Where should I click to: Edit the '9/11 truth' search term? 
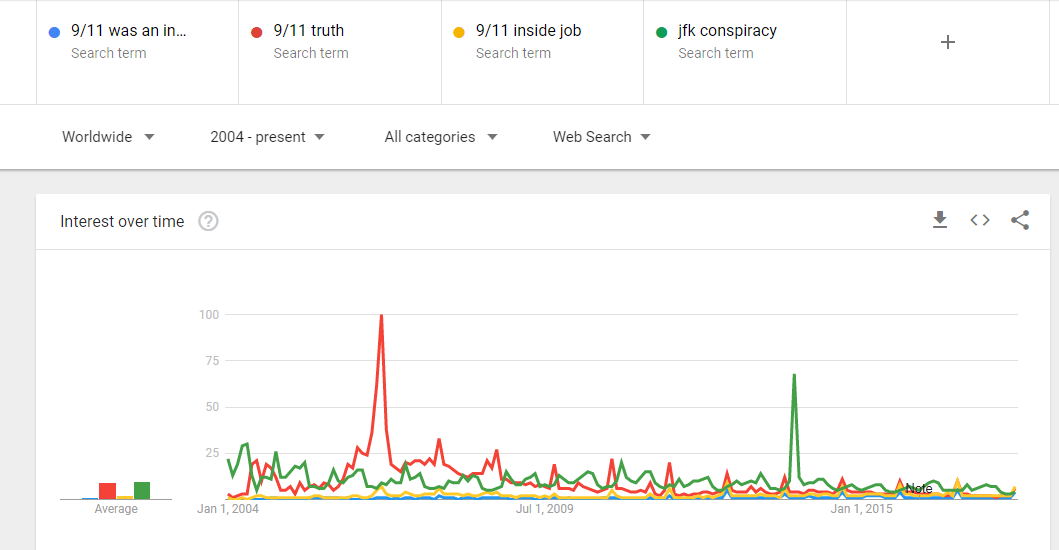[x=309, y=31]
